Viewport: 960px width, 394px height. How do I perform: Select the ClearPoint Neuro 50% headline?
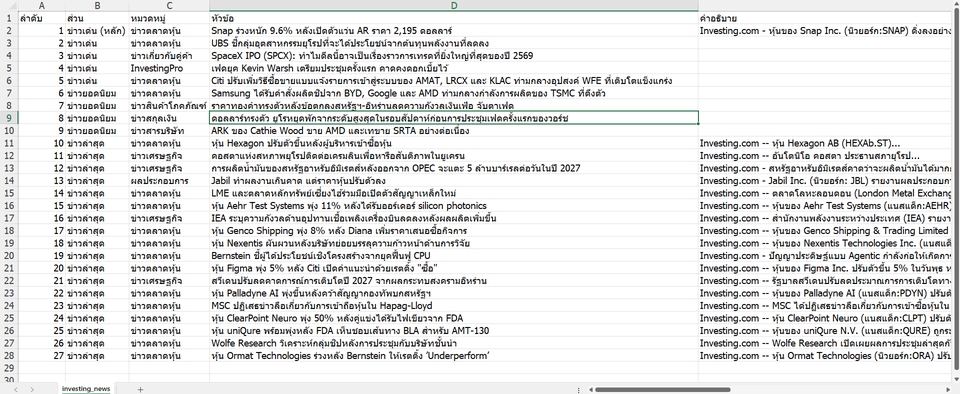point(454,318)
